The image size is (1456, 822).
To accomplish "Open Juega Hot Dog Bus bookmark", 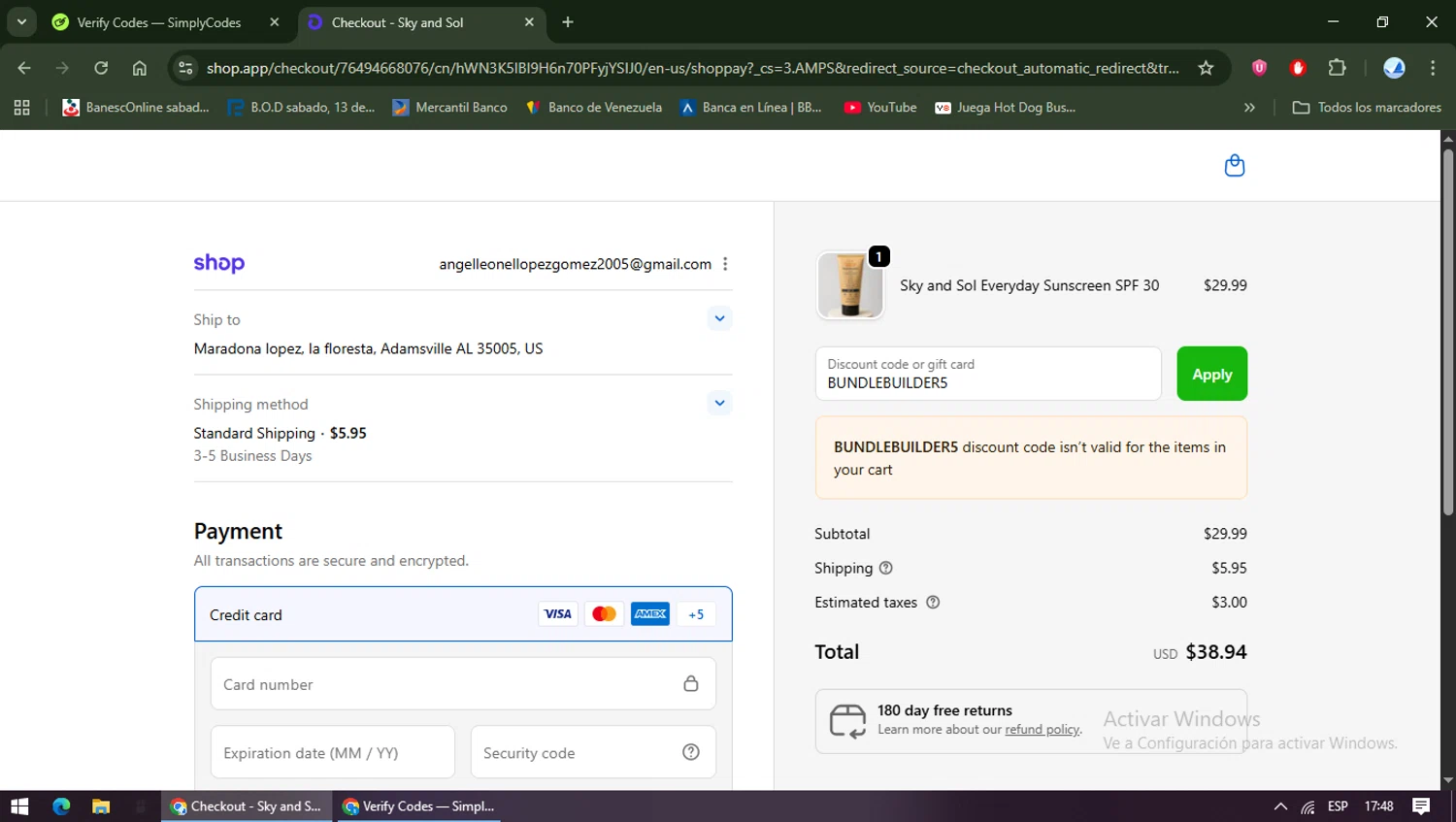I will (x=1005, y=108).
